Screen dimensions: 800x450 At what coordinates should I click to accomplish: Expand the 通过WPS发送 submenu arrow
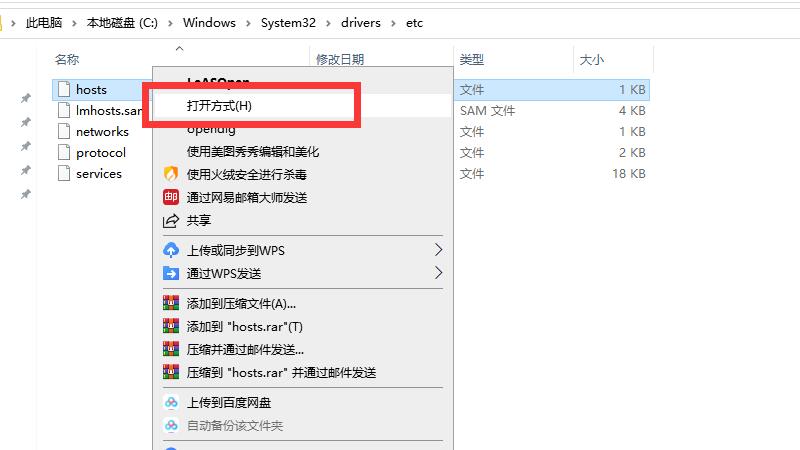click(x=438, y=273)
